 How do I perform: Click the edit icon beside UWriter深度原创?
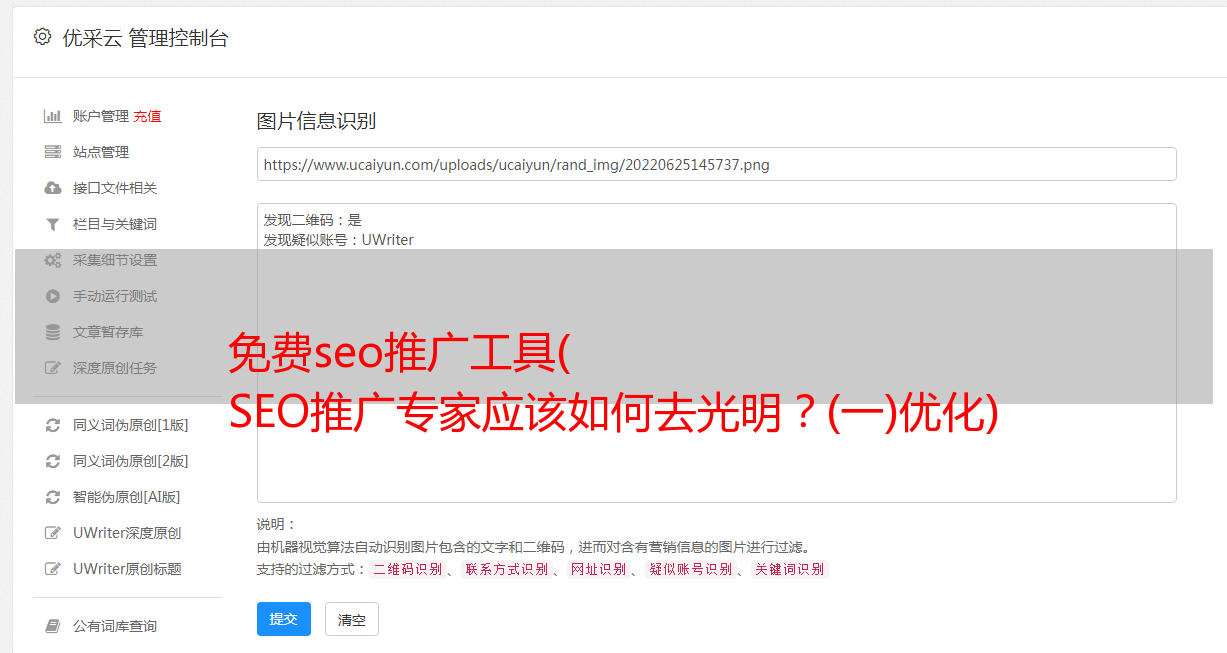[53, 533]
